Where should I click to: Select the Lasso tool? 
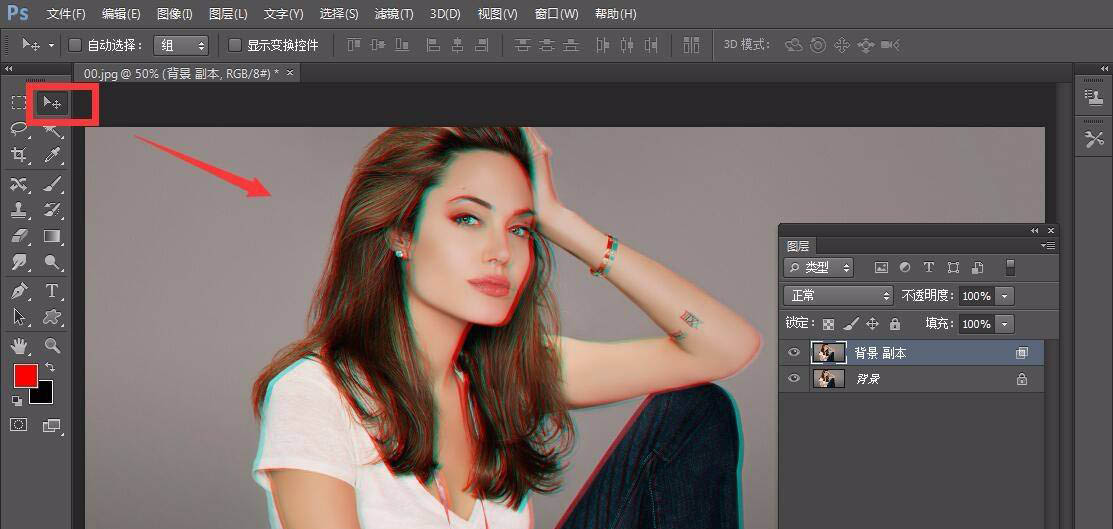click(19, 129)
